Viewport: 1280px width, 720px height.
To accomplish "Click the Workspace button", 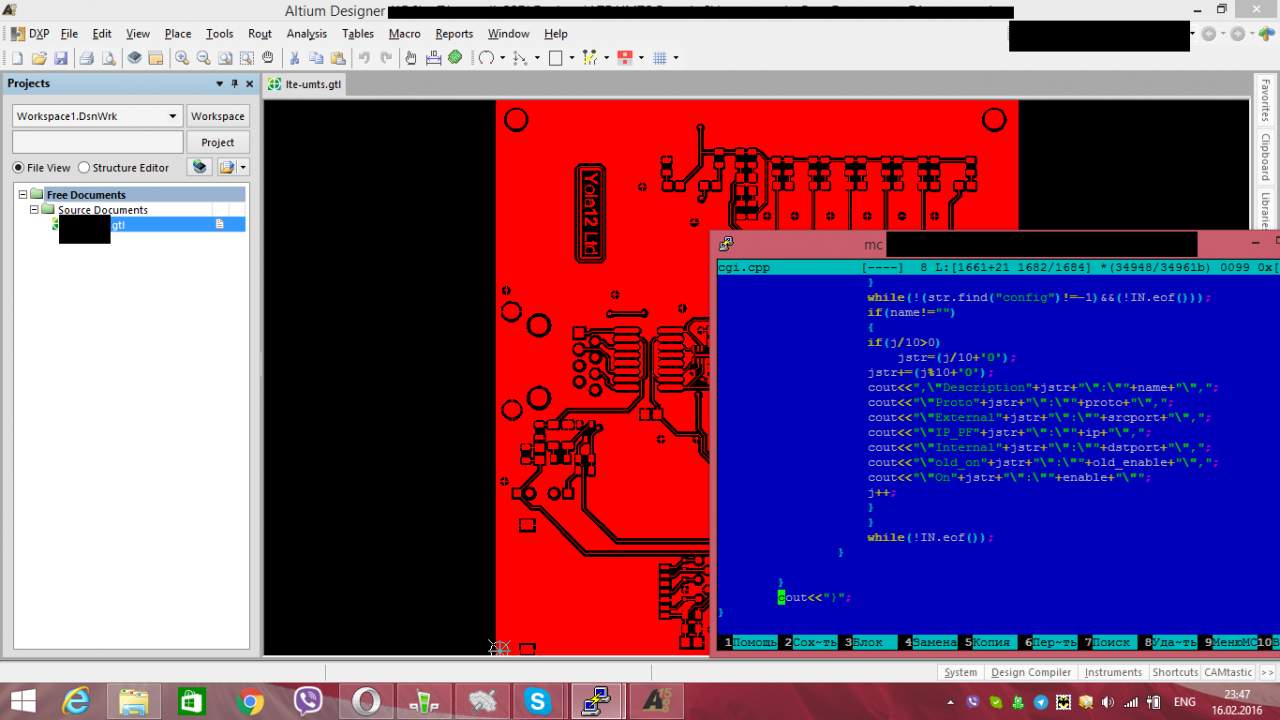I will (x=218, y=116).
